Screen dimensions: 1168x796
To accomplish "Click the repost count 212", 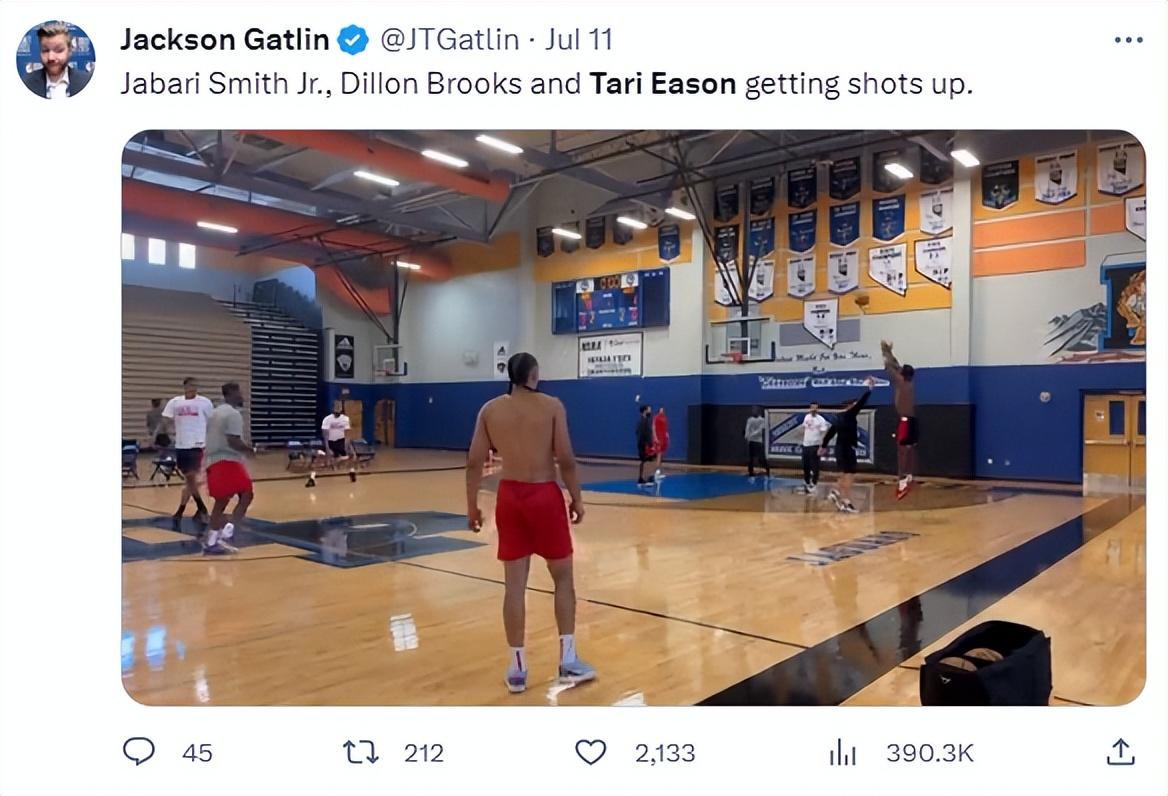I will tap(423, 753).
